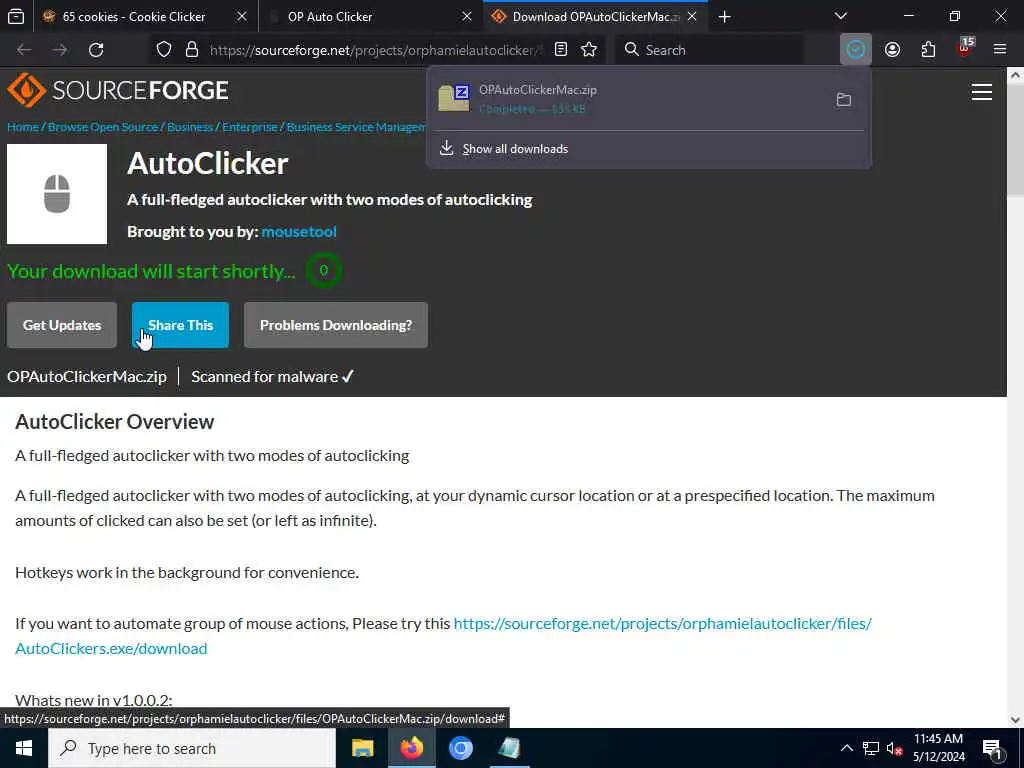The image size is (1024, 768).
Task: Click the Get Updates button
Action: click(62, 325)
